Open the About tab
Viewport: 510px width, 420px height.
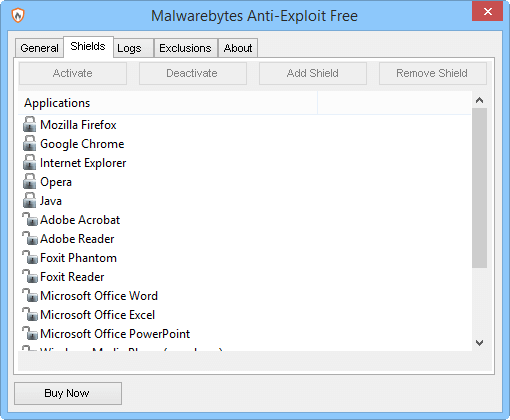click(x=238, y=48)
